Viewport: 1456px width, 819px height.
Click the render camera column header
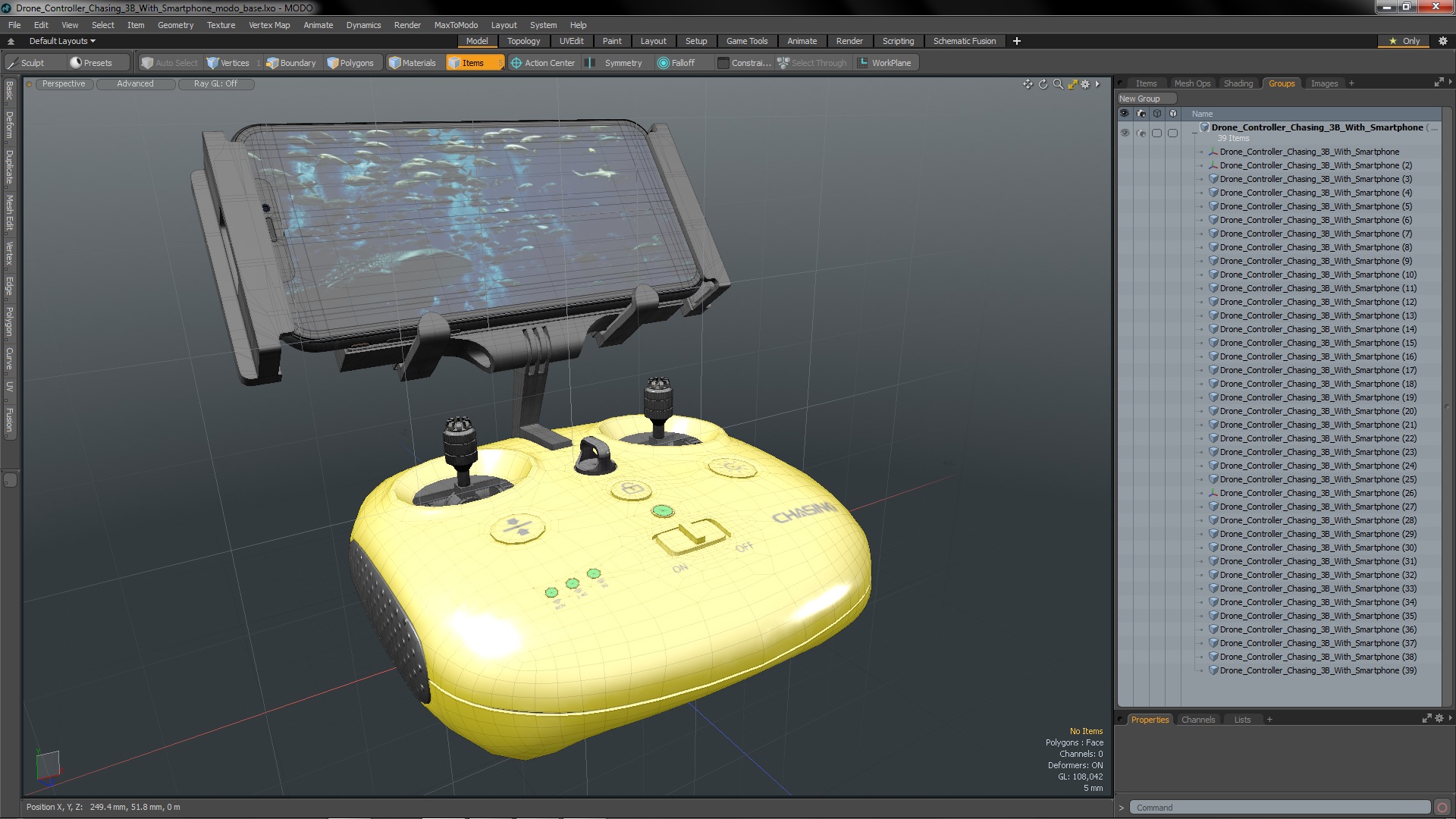click(x=1141, y=113)
